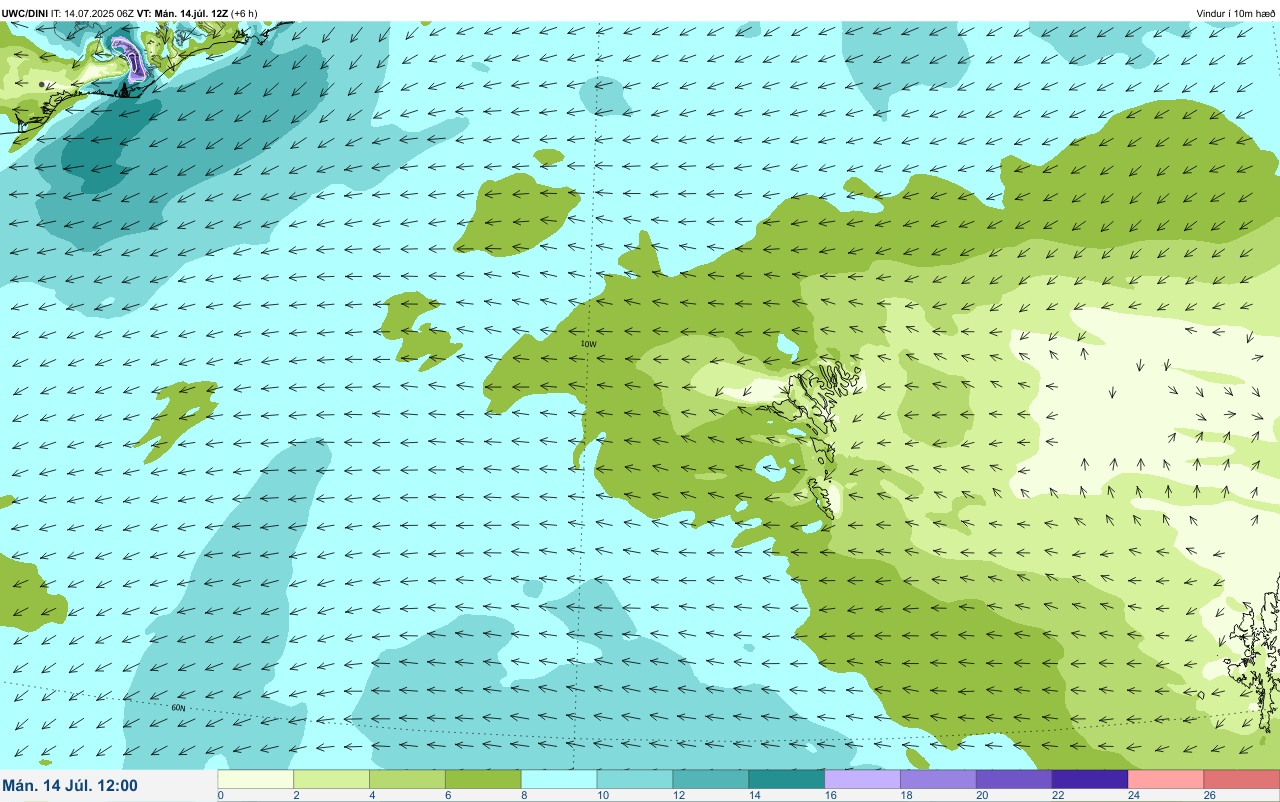1280x802 pixels.
Task: Select the 4–6 green legend swatch
Action: pyautogui.click(x=407, y=779)
